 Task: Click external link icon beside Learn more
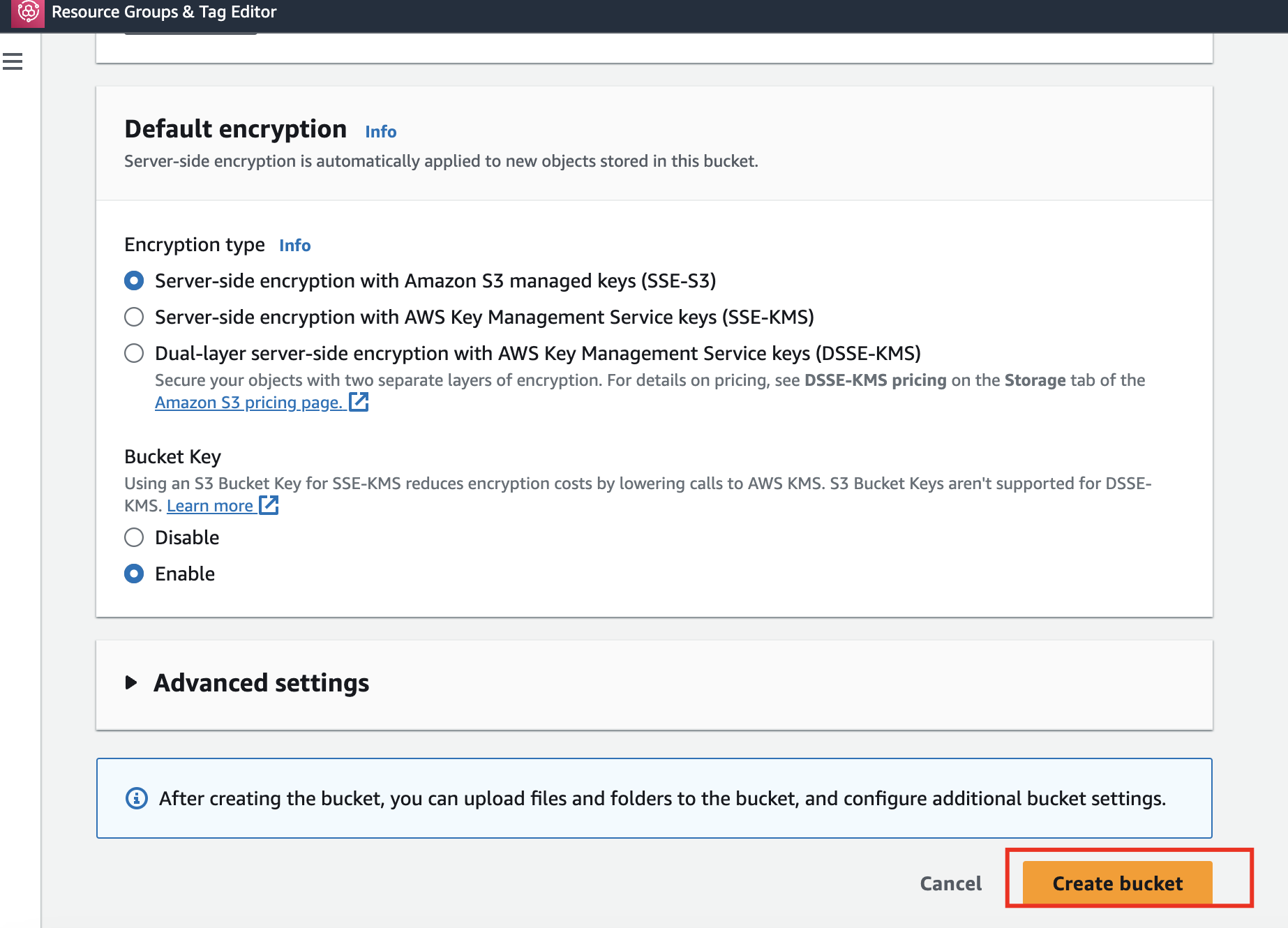(269, 505)
